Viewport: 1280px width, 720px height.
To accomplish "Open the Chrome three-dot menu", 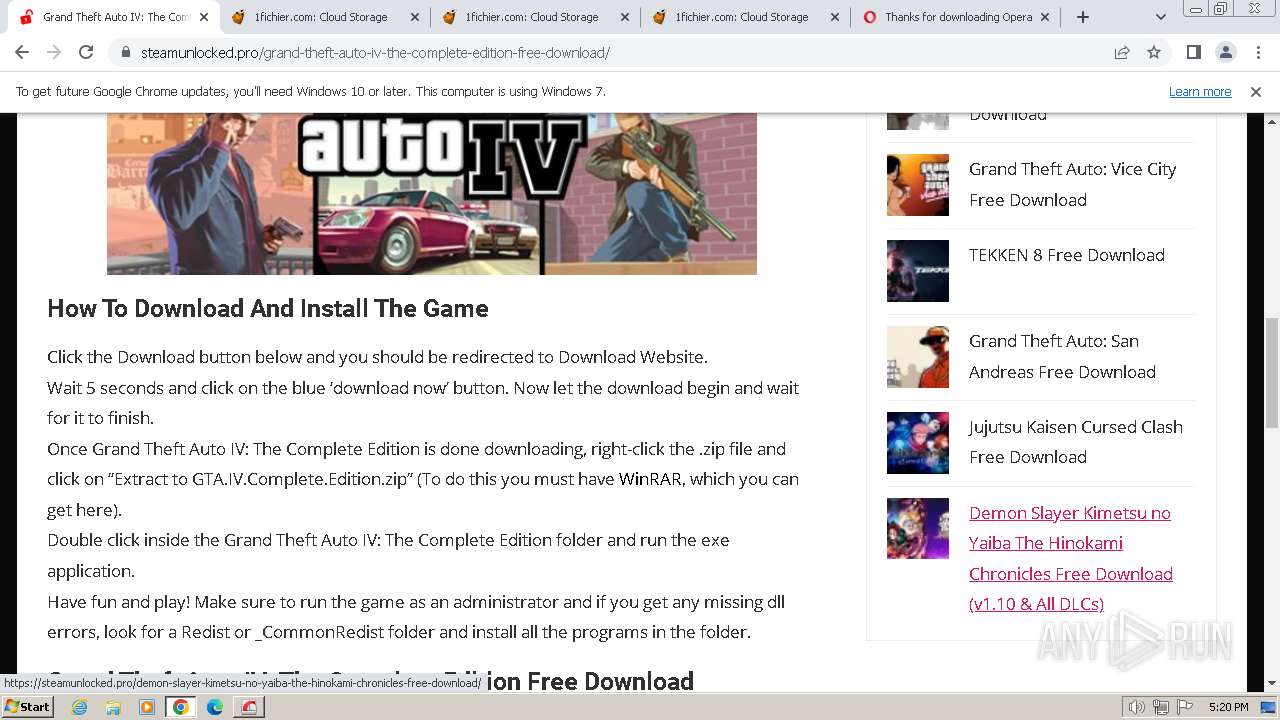I will [x=1257, y=53].
